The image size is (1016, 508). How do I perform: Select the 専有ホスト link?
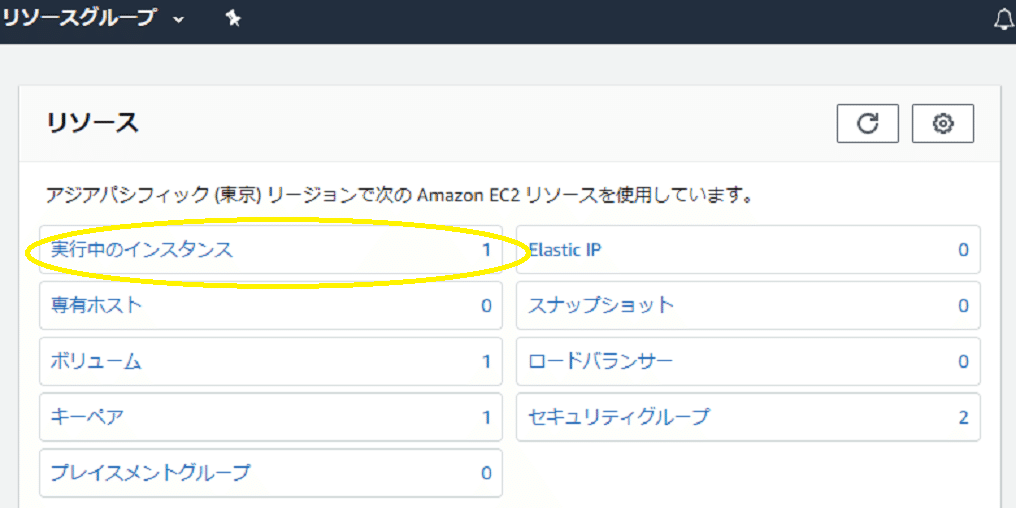(x=96, y=305)
